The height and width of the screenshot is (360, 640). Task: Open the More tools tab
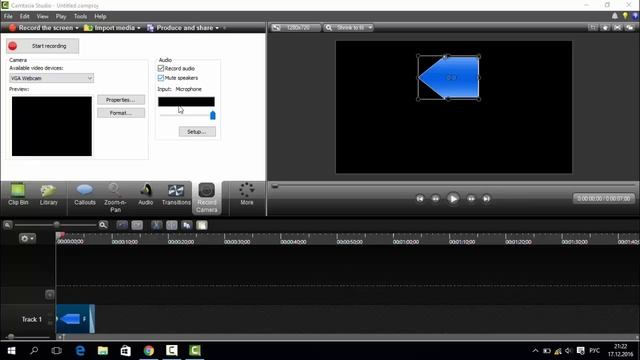(x=247, y=194)
